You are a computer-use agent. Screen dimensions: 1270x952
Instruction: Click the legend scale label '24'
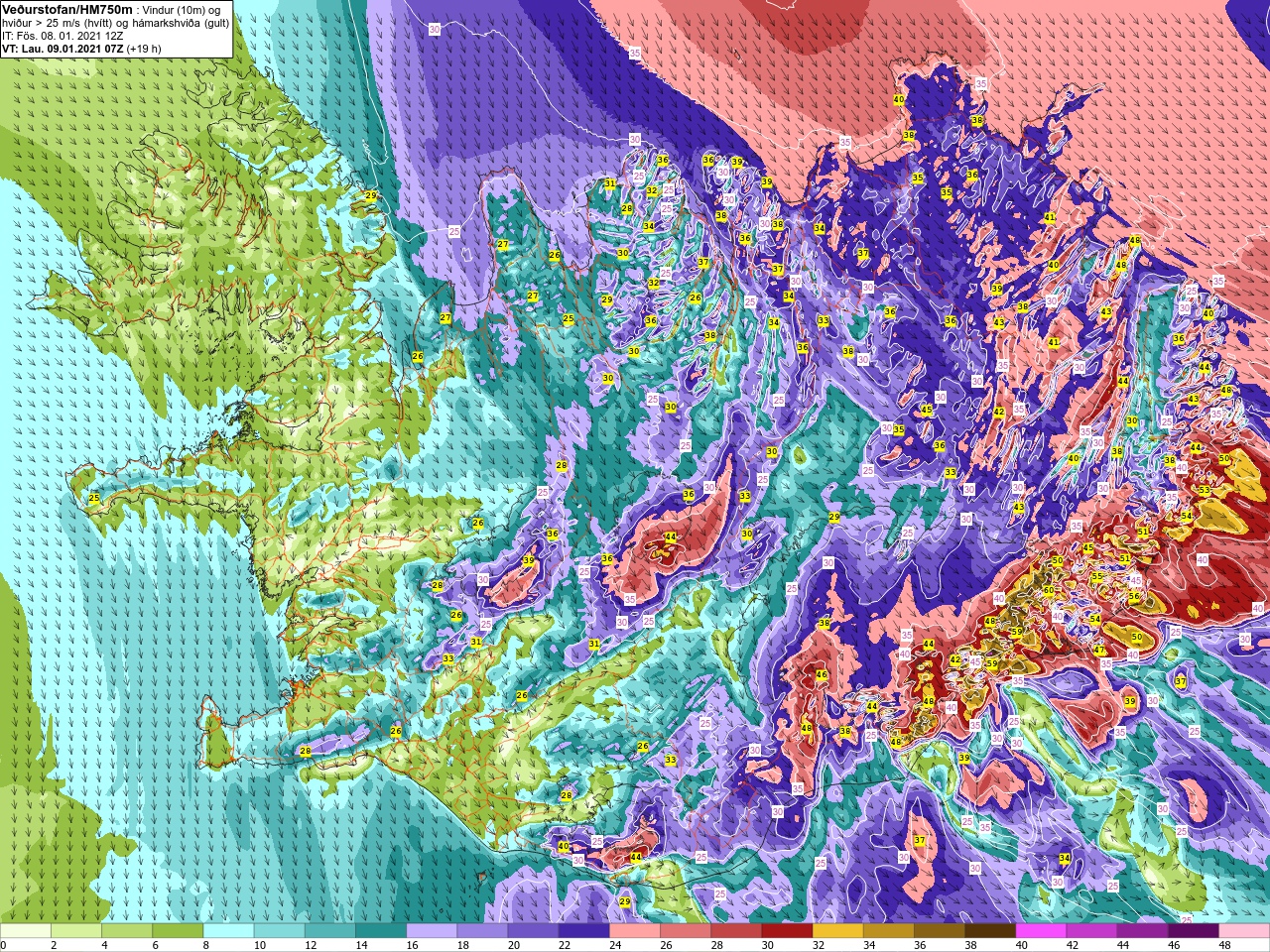click(x=615, y=945)
